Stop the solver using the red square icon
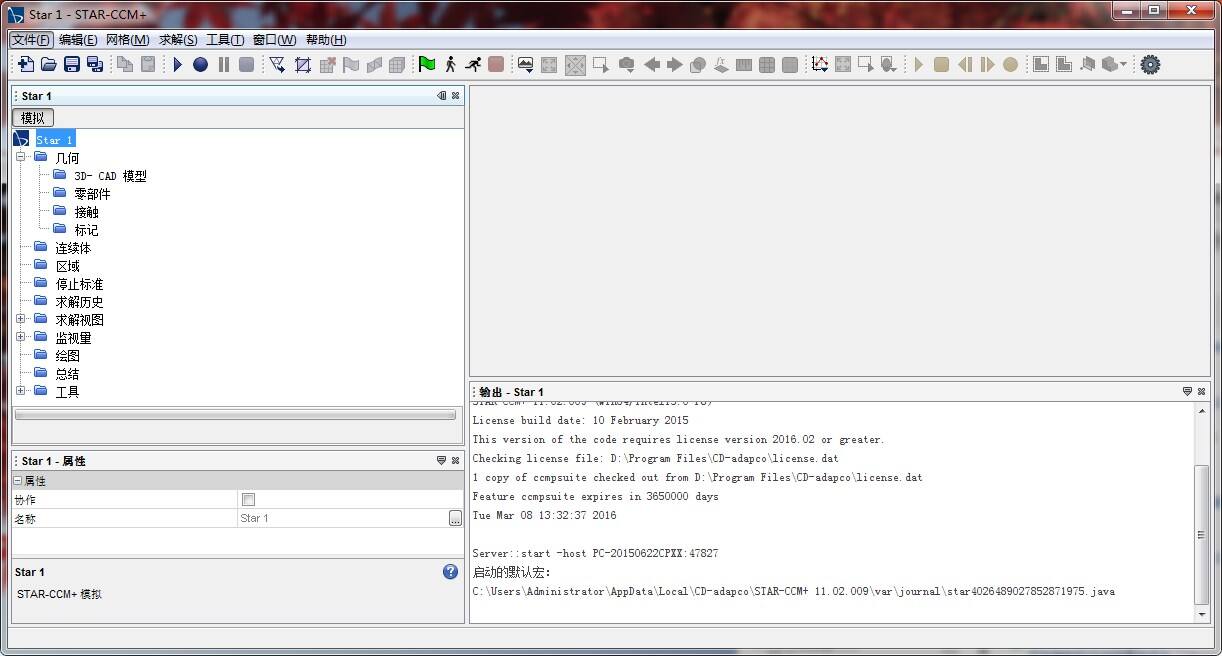 click(x=494, y=64)
